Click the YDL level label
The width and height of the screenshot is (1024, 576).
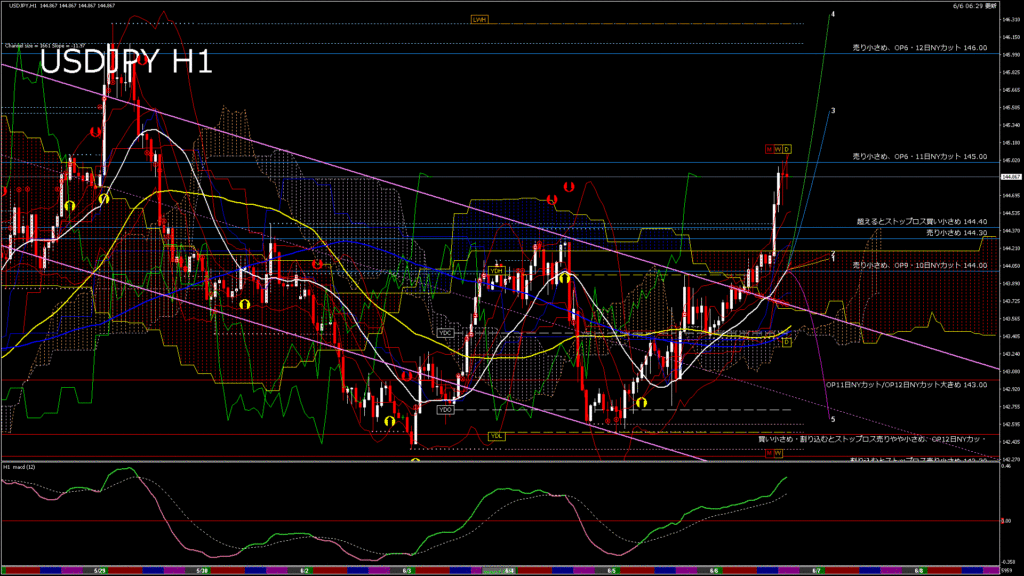pos(496,436)
